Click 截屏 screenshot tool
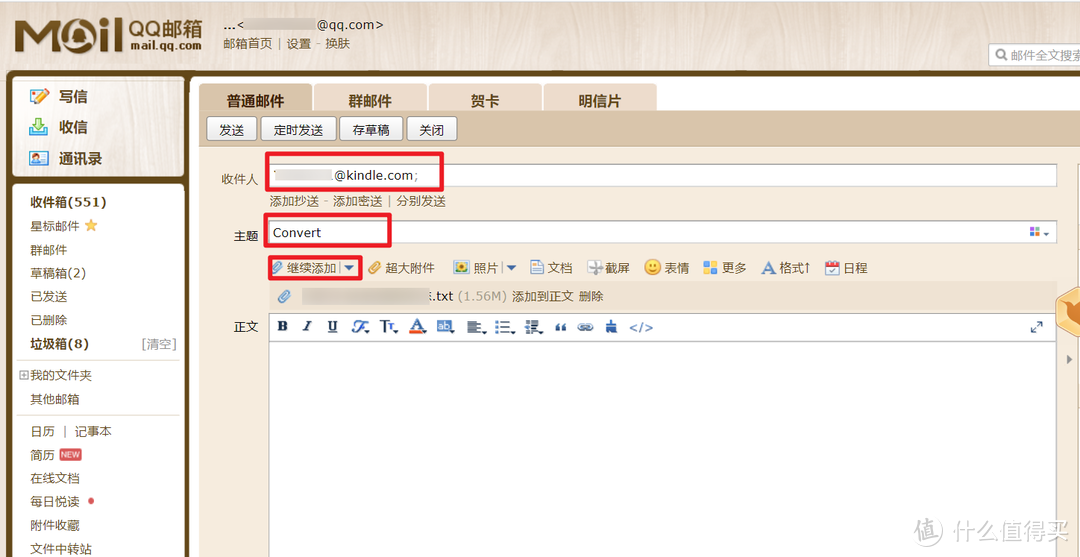This screenshot has width=1080, height=557. (x=609, y=268)
